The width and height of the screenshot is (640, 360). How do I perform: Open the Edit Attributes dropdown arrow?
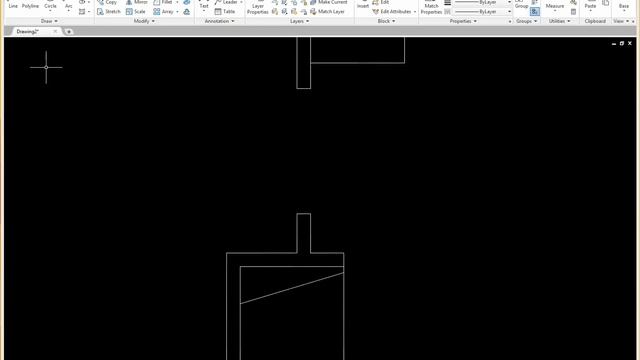(x=415, y=12)
